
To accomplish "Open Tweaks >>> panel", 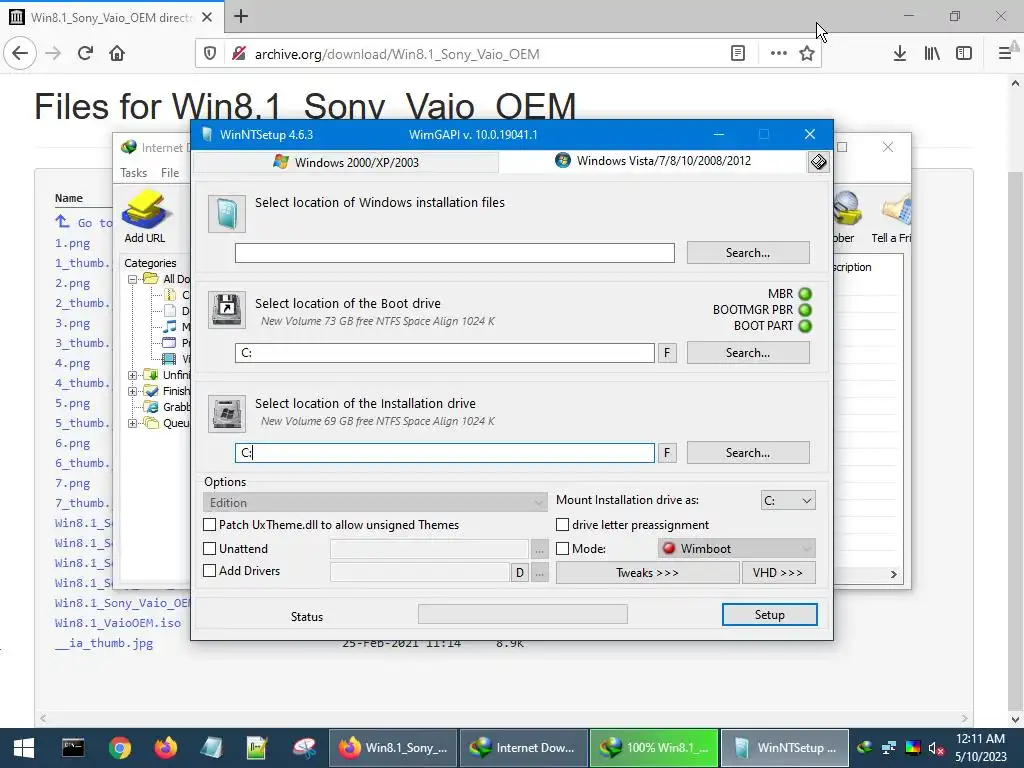I will click(x=647, y=573).
